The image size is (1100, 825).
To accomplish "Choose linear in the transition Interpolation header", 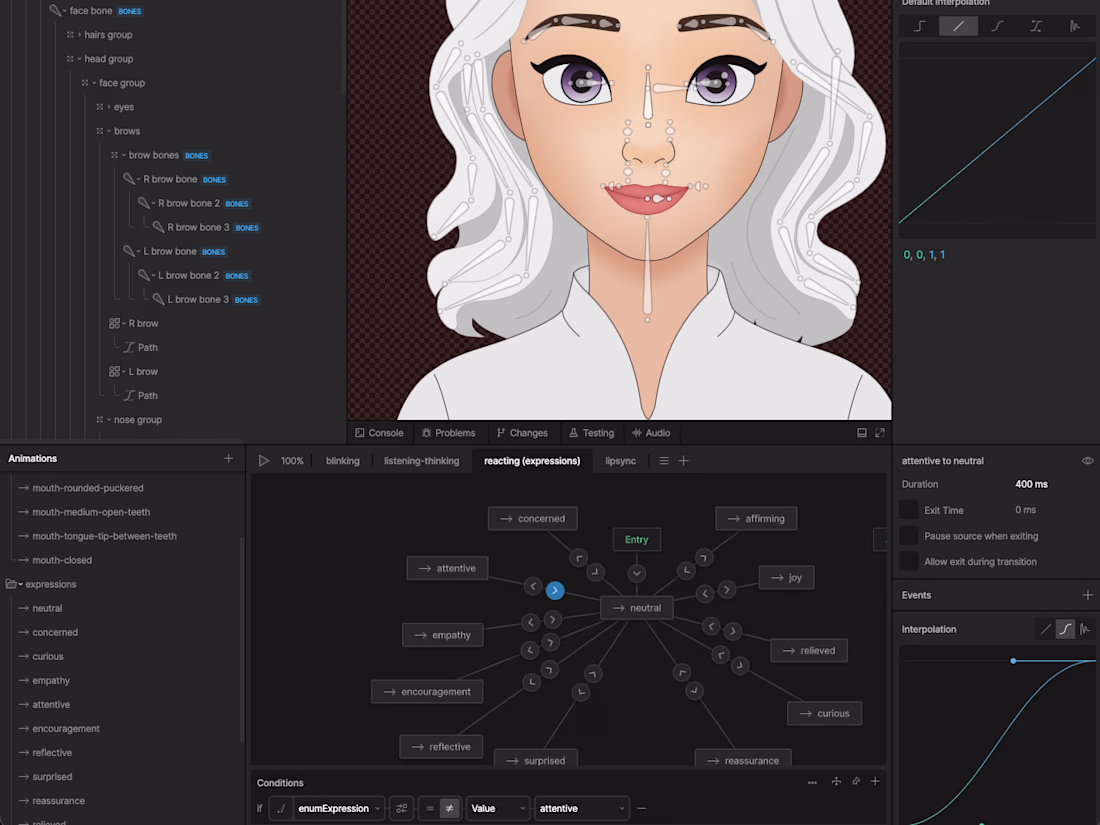I will (x=1045, y=629).
